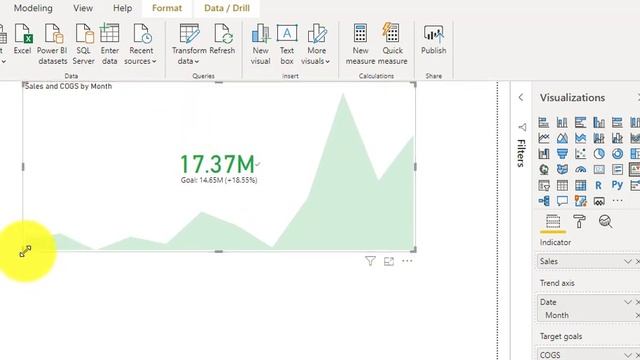Click the 17.37M KPI value
Viewport: 640px width, 360px height.
(217, 164)
